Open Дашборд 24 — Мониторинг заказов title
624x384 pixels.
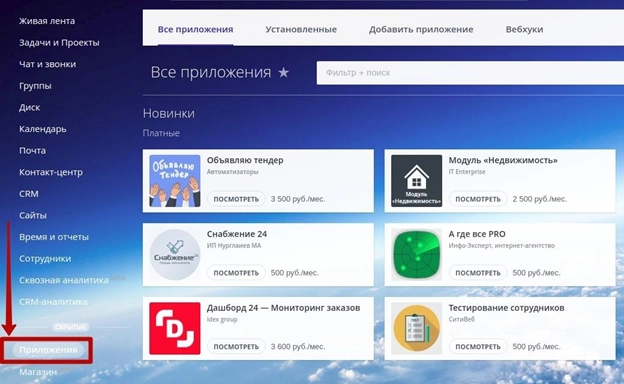(283, 308)
